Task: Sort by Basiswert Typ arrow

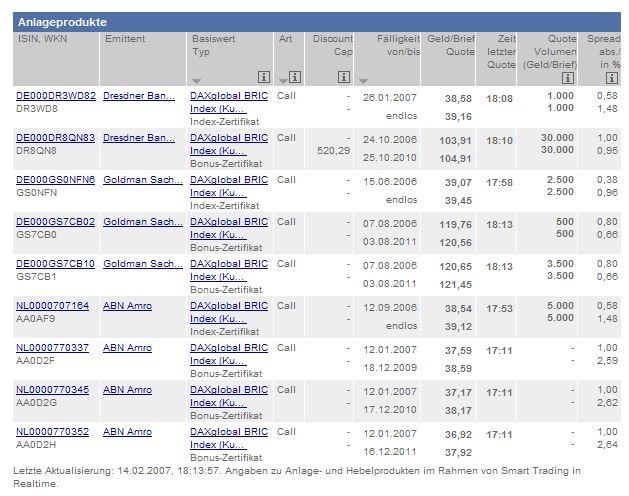Action: click(x=196, y=81)
